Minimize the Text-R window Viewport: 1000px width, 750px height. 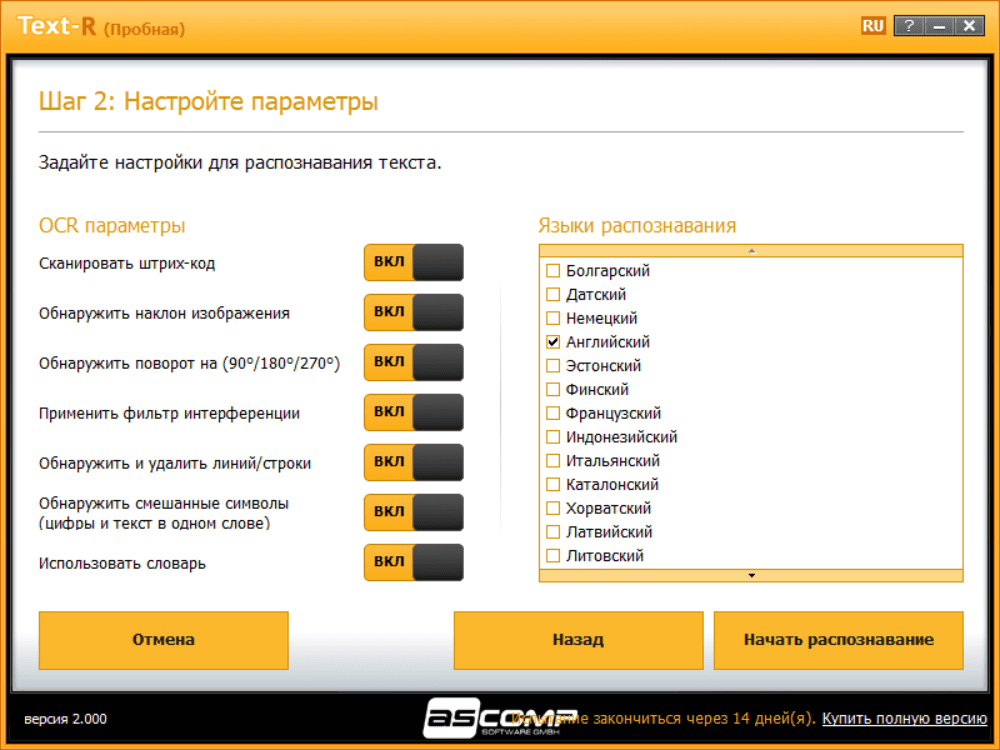939,26
